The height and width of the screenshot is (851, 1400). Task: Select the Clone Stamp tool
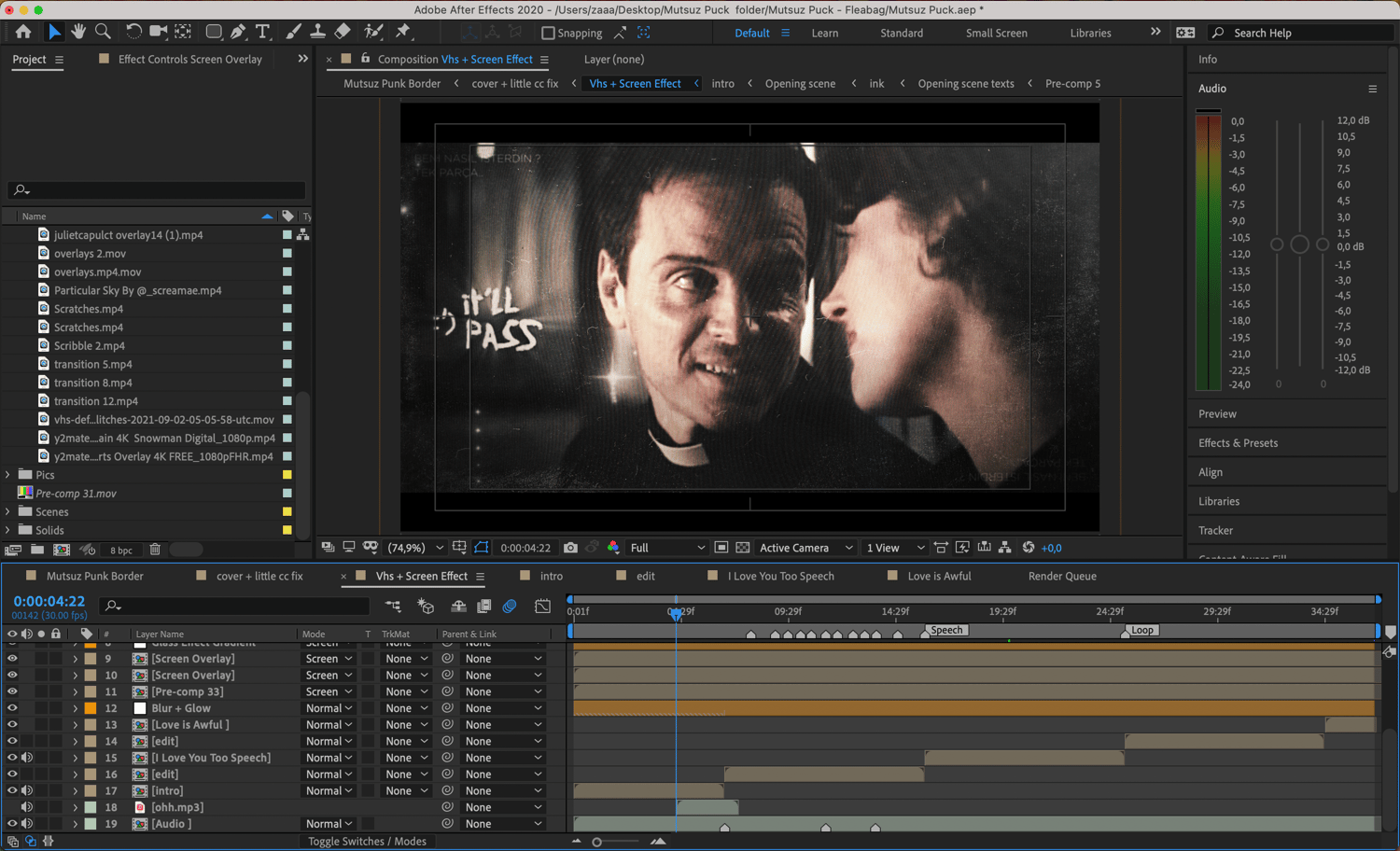coord(317,32)
